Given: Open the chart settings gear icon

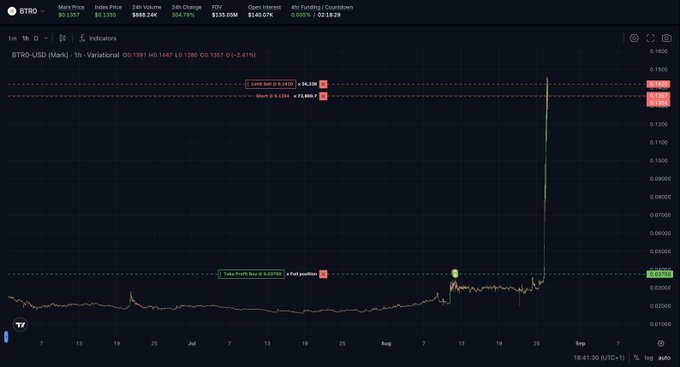Looking at the screenshot, I should 634,38.
